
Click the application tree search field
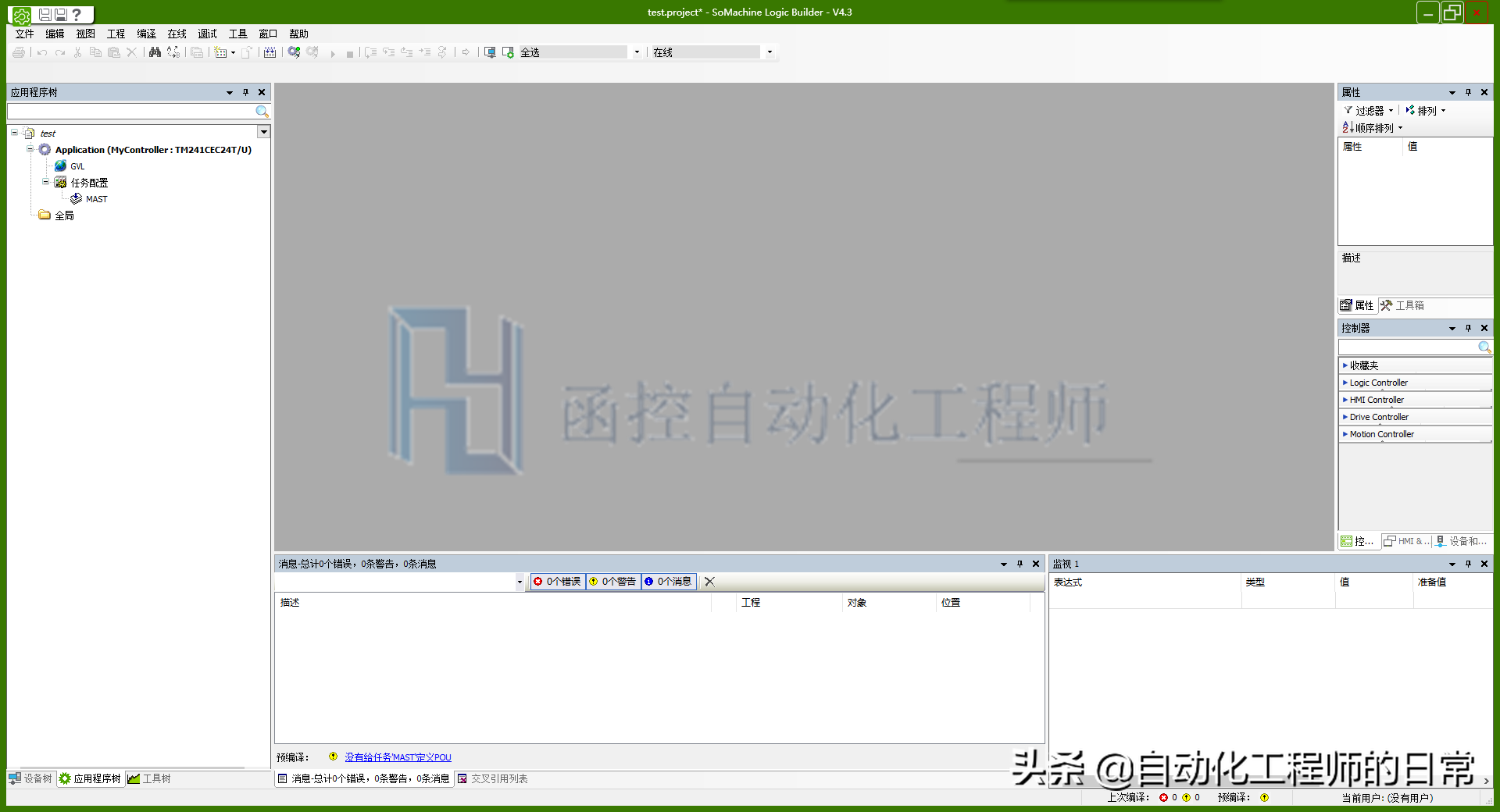(131, 112)
